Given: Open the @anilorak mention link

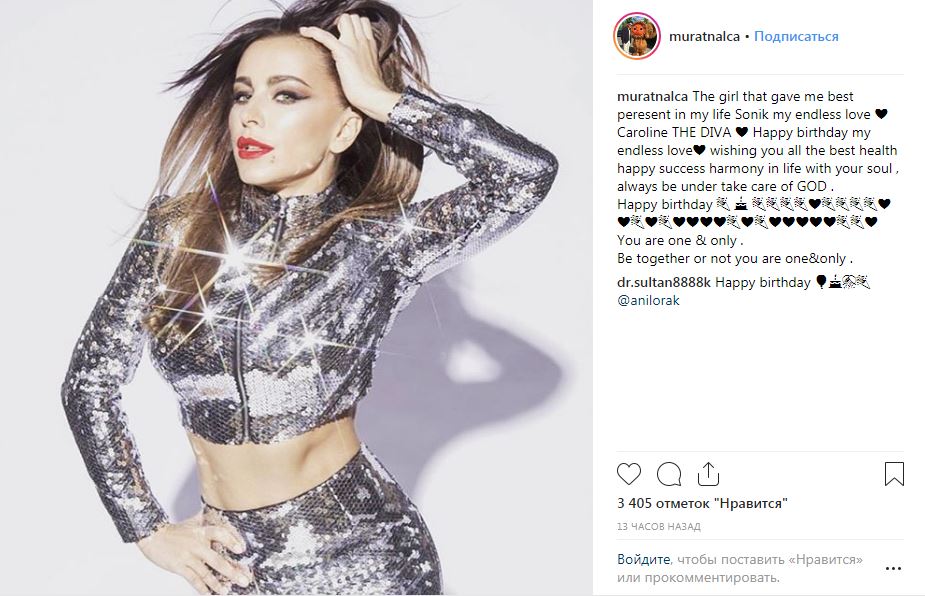Looking at the screenshot, I should (648, 300).
